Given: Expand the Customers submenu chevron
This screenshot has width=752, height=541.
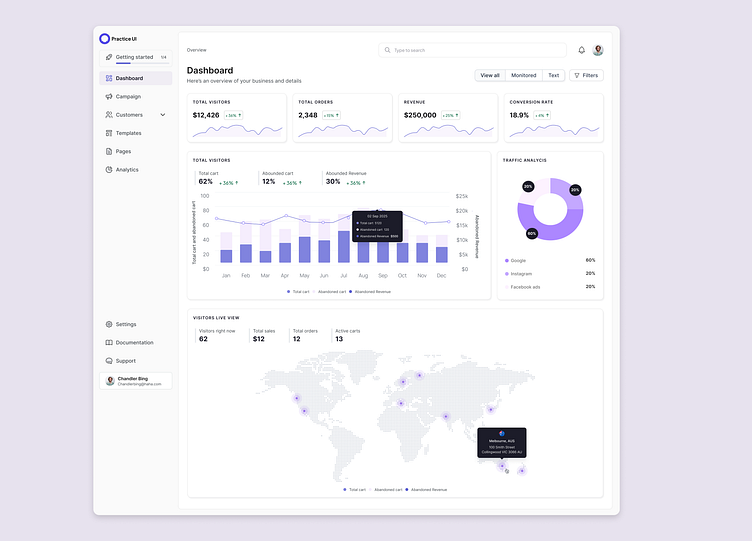Looking at the screenshot, I should [x=163, y=115].
